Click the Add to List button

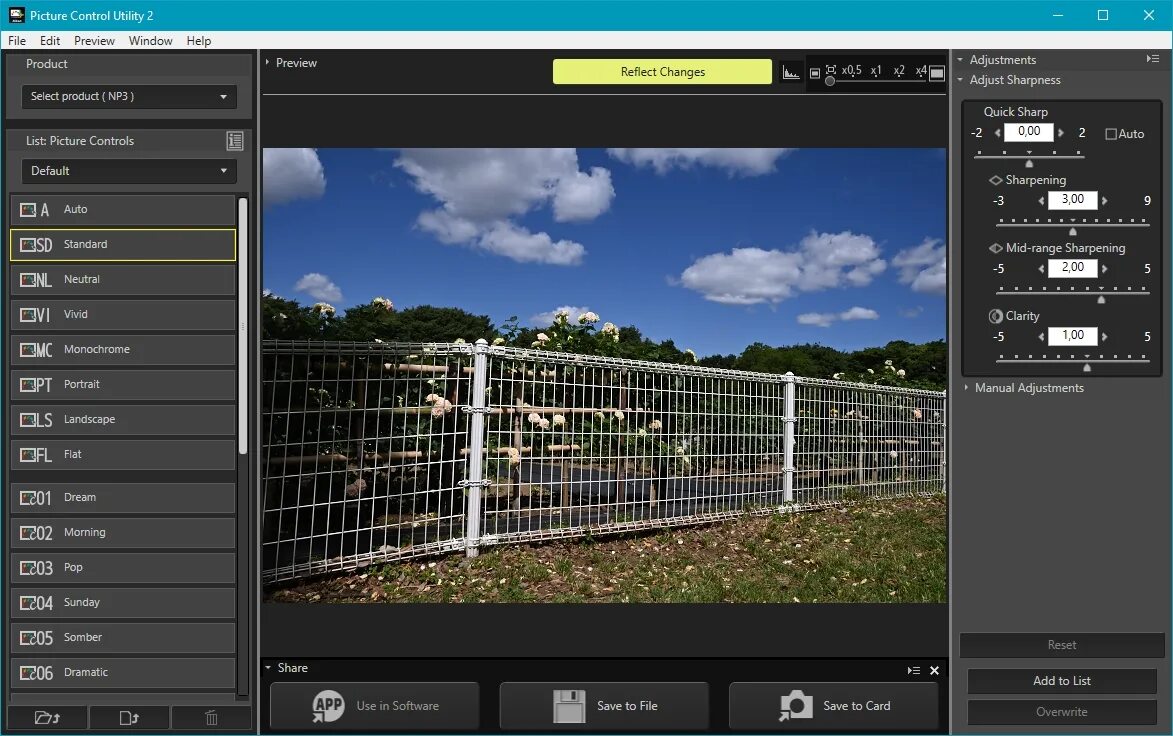(x=1062, y=681)
